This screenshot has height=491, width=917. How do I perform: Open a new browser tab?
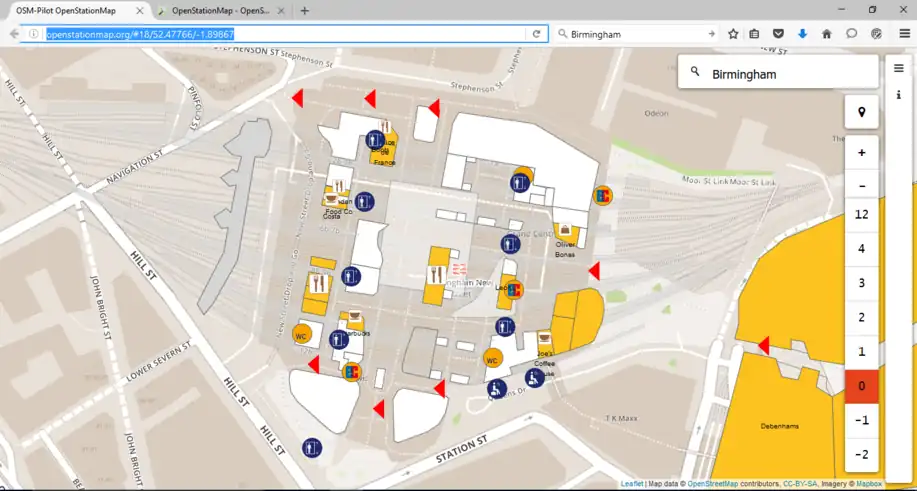(x=304, y=10)
